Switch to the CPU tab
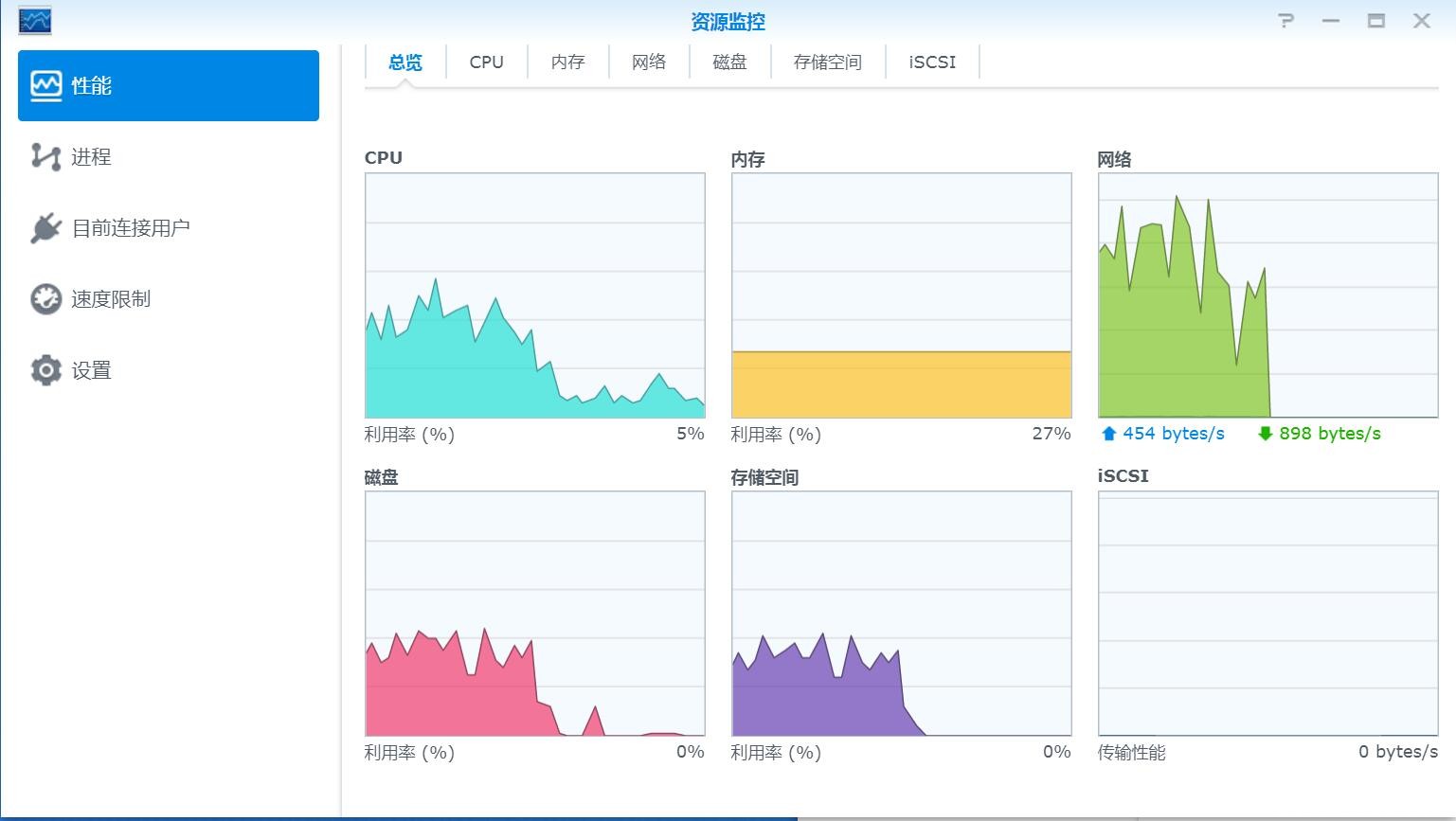 coord(487,62)
